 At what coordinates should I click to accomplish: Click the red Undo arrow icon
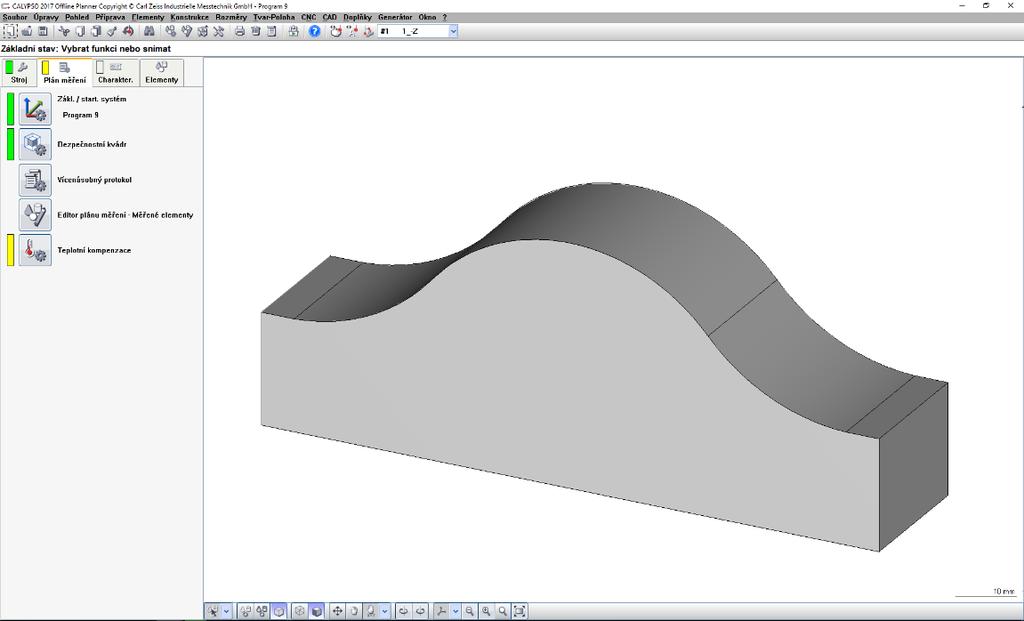click(128, 31)
